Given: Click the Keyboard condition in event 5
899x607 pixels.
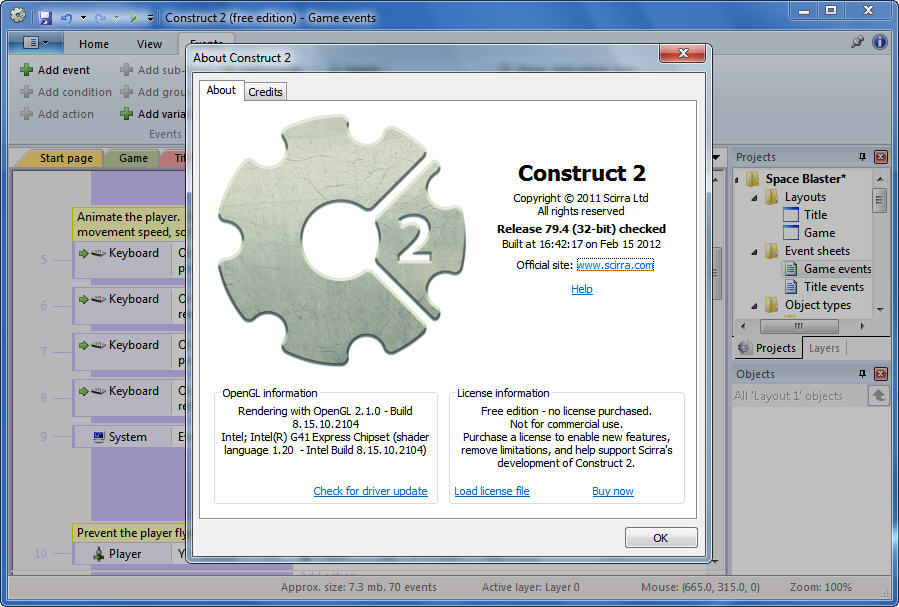Looking at the screenshot, I should pyautogui.click(x=122, y=260).
